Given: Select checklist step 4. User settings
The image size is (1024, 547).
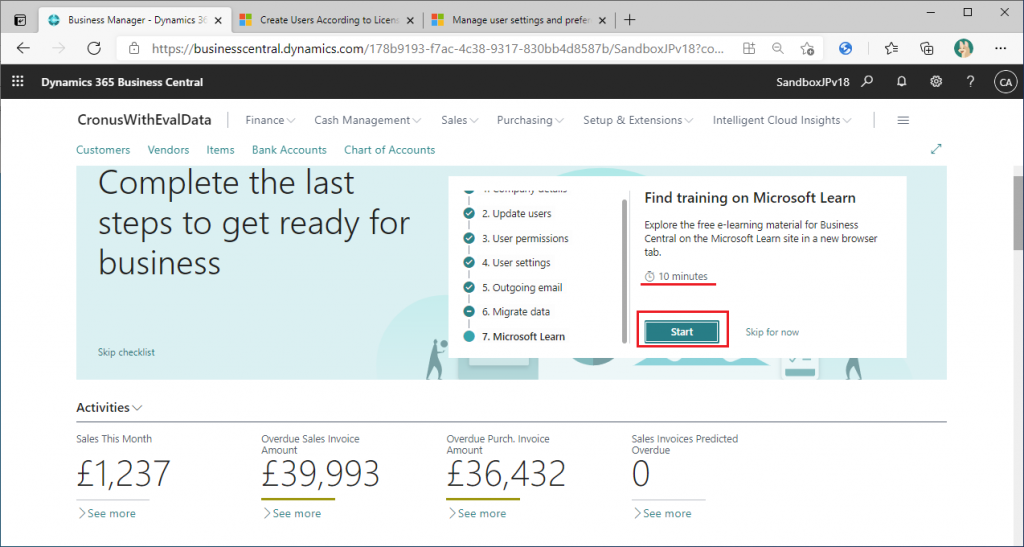Looking at the screenshot, I should (x=516, y=262).
